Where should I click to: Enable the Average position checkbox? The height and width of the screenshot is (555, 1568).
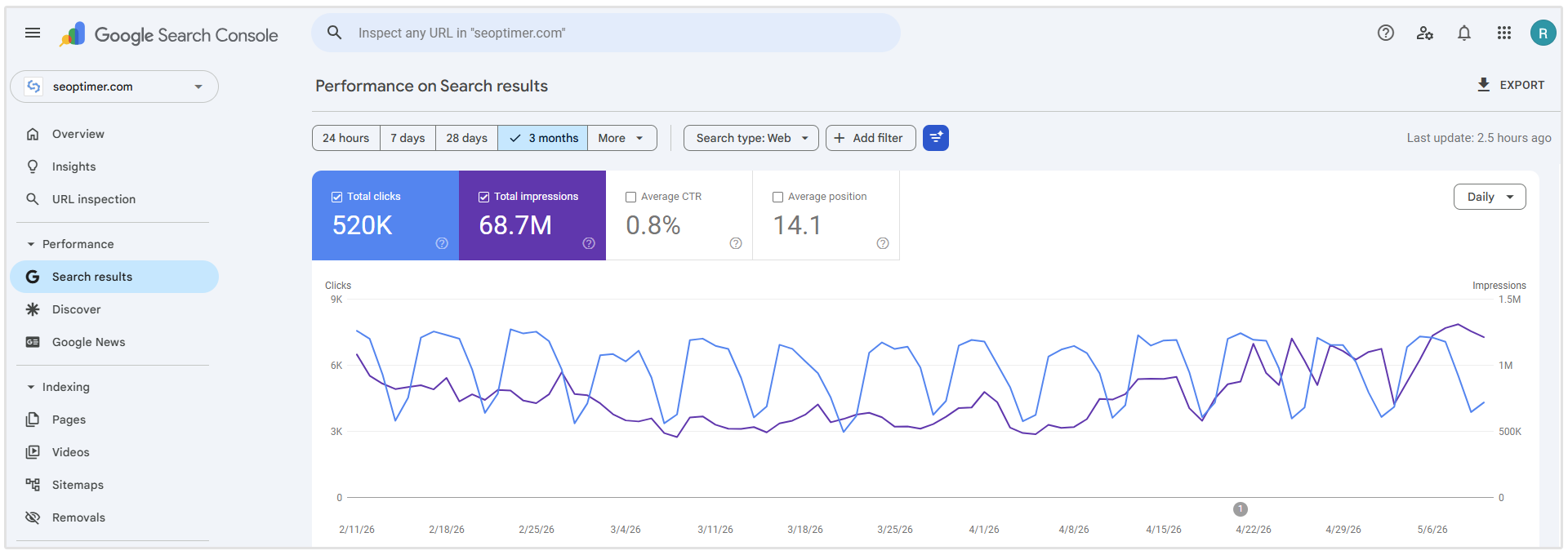pyautogui.click(x=777, y=197)
